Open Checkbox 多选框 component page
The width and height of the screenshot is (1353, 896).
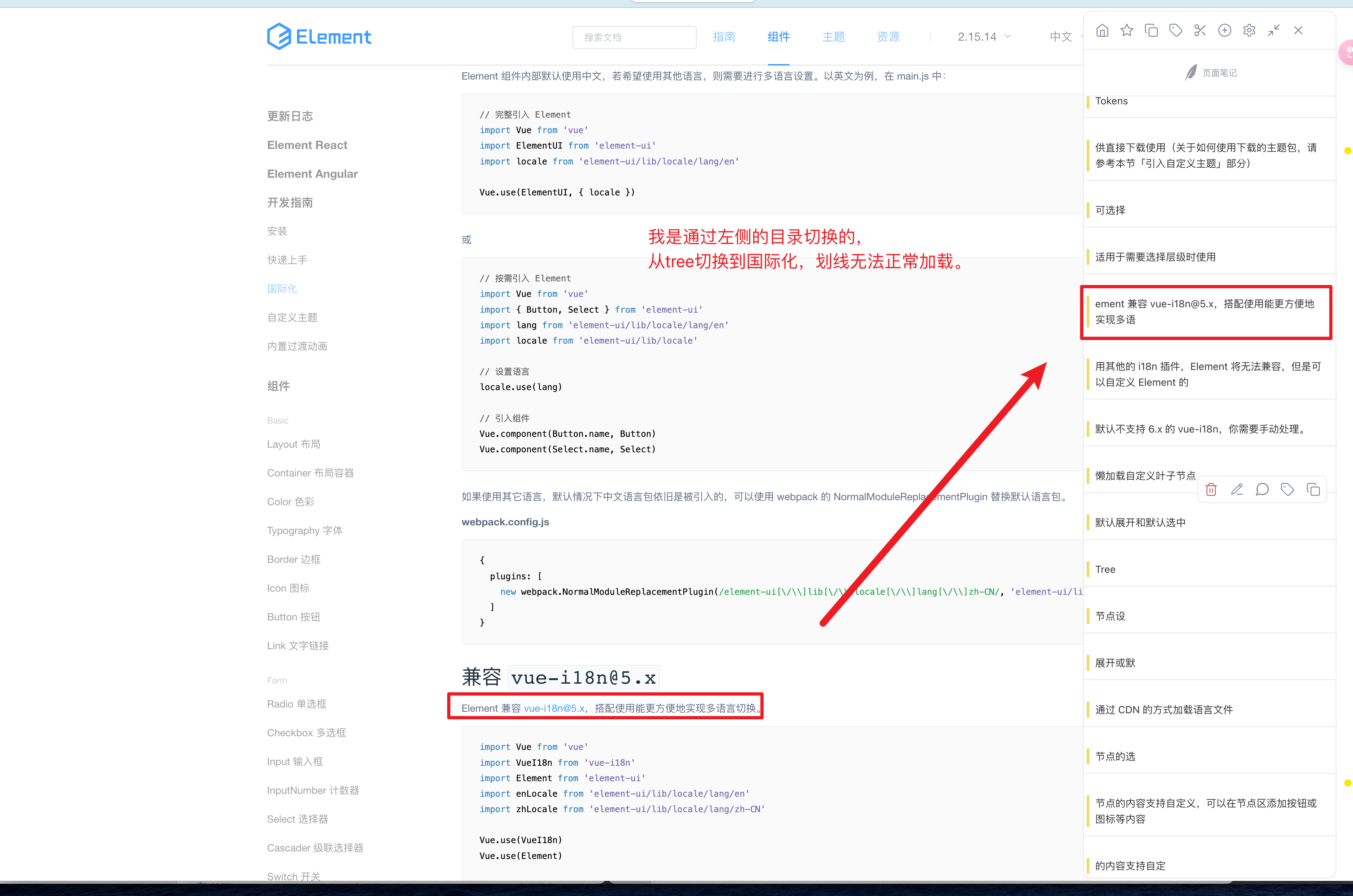point(306,733)
